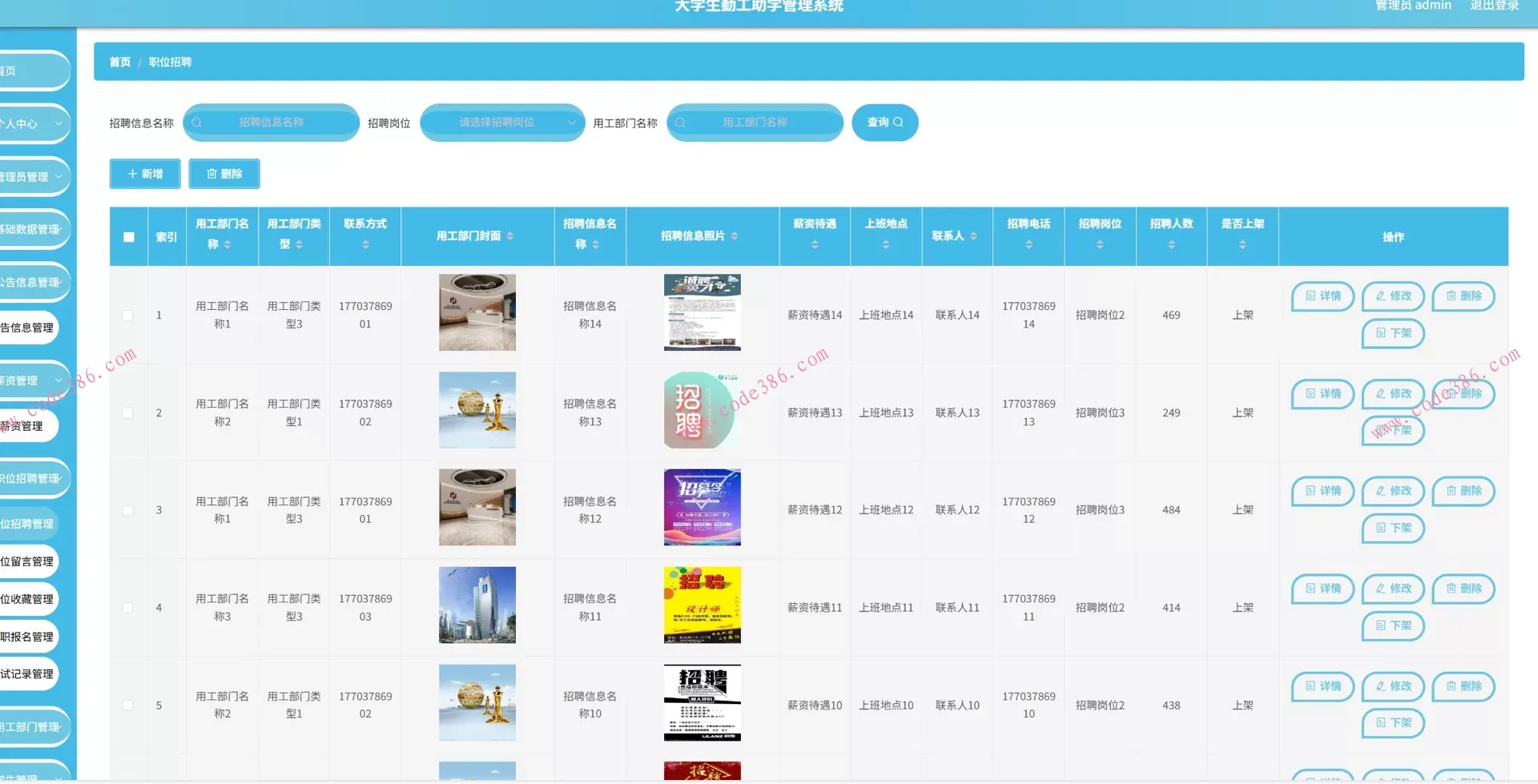Image resolution: width=1538 pixels, height=784 pixels.
Task: Sort by 上班地点 column arrows
Action: [886, 244]
